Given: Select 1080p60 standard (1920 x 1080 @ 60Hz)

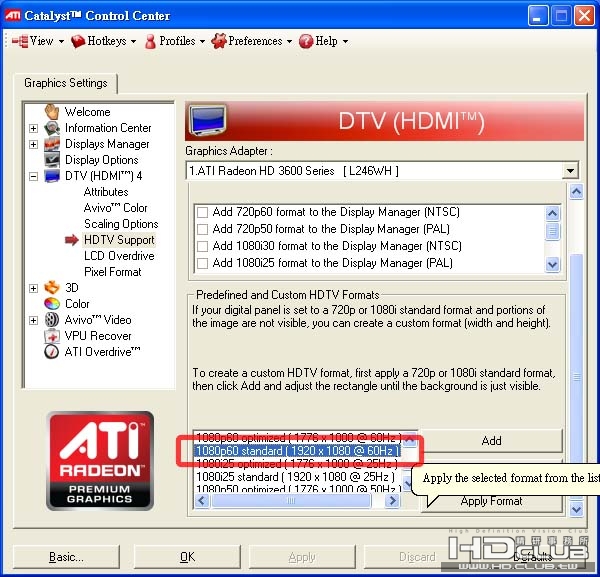Looking at the screenshot, I should click(x=298, y=451).
